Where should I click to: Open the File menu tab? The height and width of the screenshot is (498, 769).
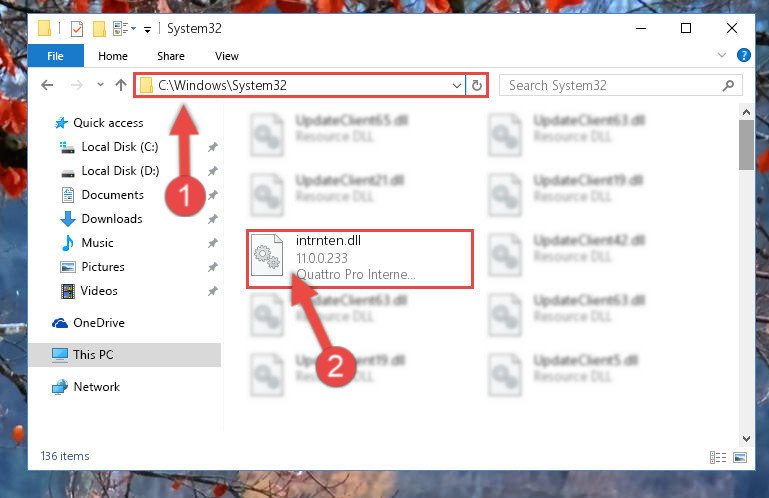click(55, 56)
